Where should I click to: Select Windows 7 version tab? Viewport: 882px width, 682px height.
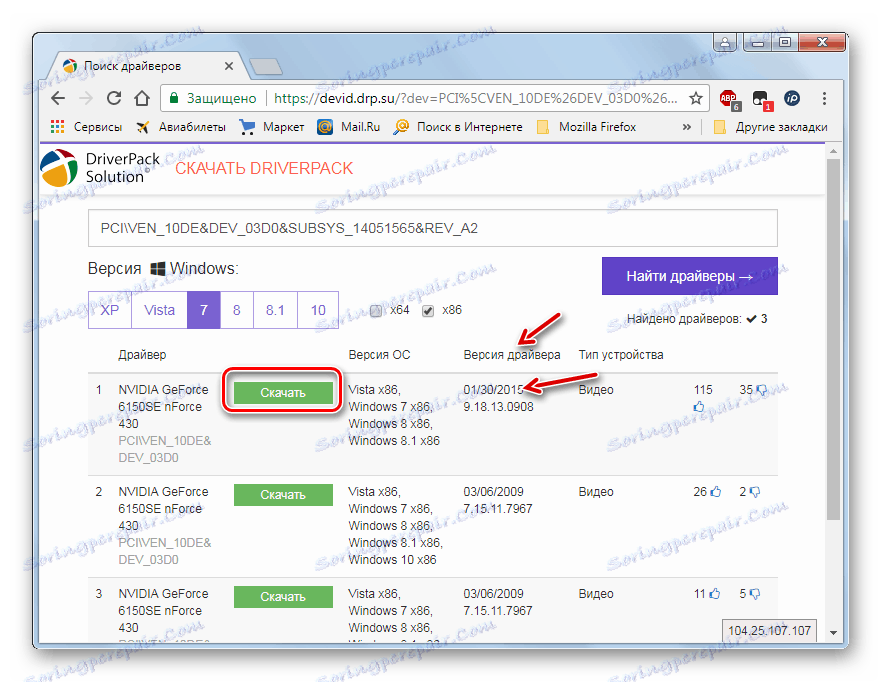(x=204, y=310)
